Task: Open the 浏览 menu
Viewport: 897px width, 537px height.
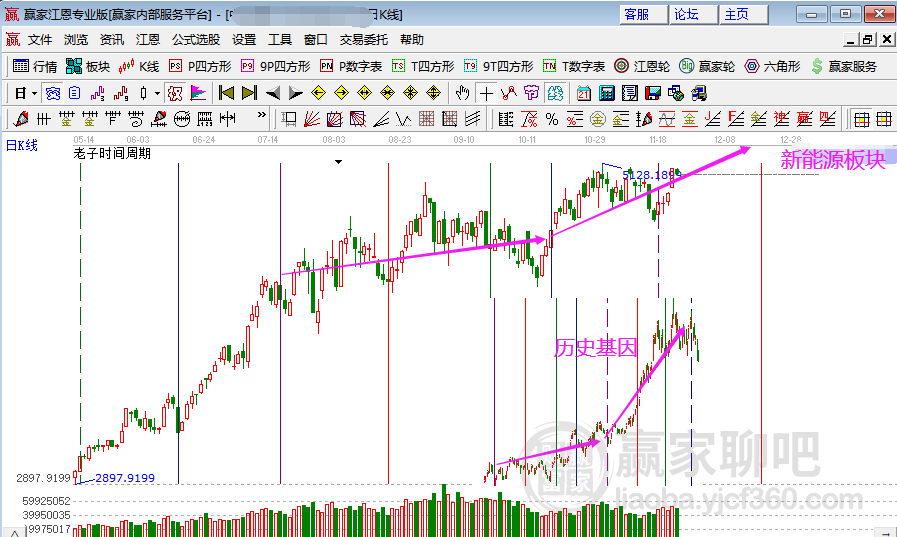Action: click(76, 39)
